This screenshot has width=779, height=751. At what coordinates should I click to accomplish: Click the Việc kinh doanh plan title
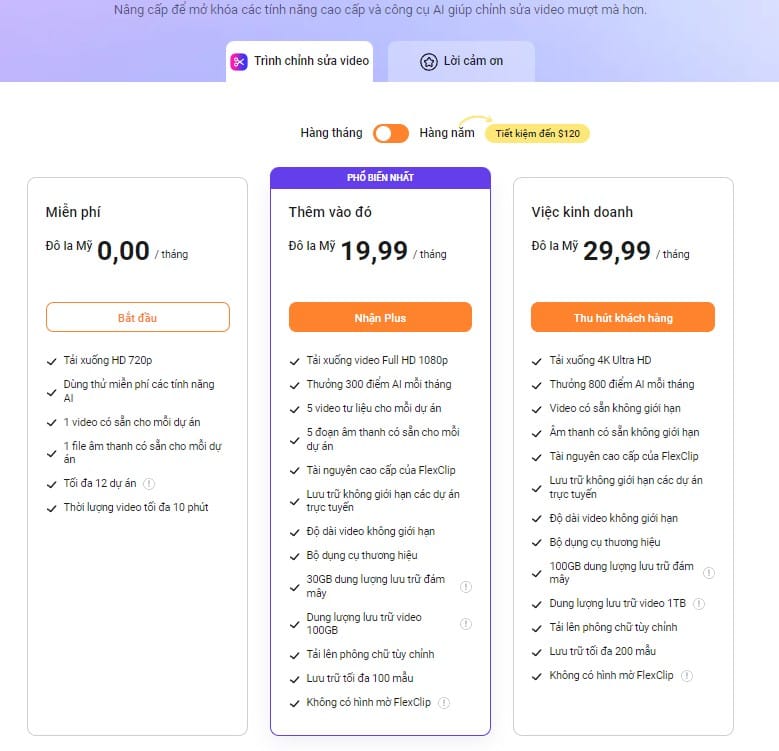pyautogui.click(x=582, y=212)
